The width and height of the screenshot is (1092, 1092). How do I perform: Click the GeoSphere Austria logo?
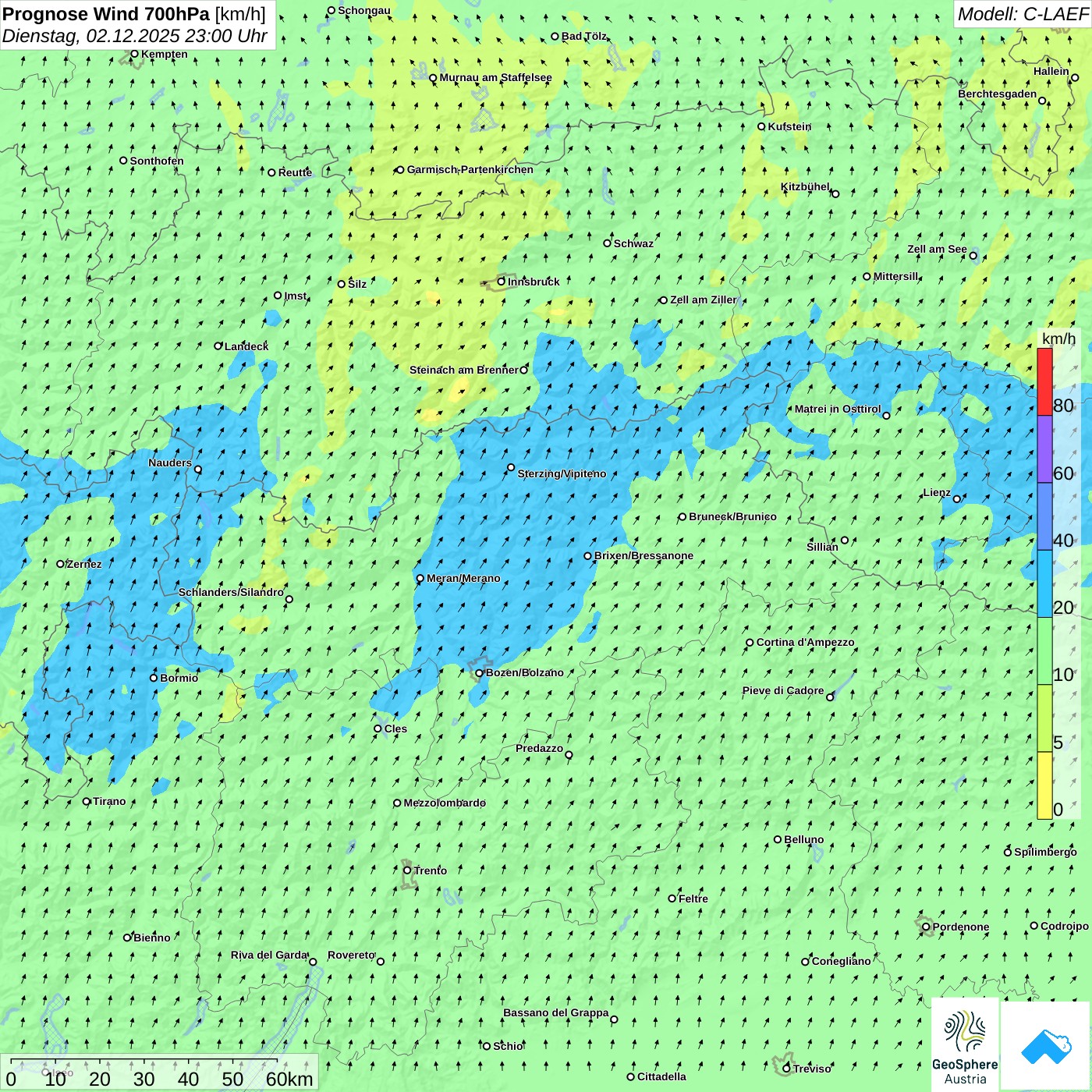pos(965,1045)
